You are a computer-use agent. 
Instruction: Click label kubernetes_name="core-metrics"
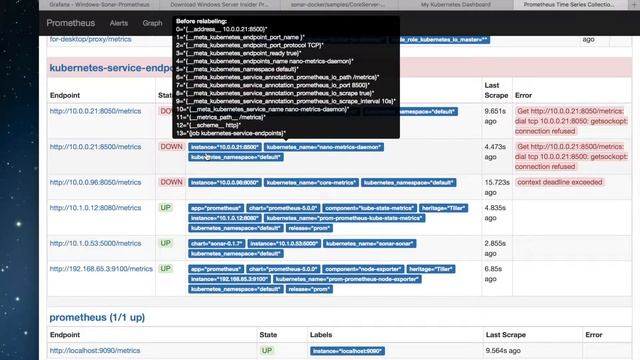click(311, 182)
